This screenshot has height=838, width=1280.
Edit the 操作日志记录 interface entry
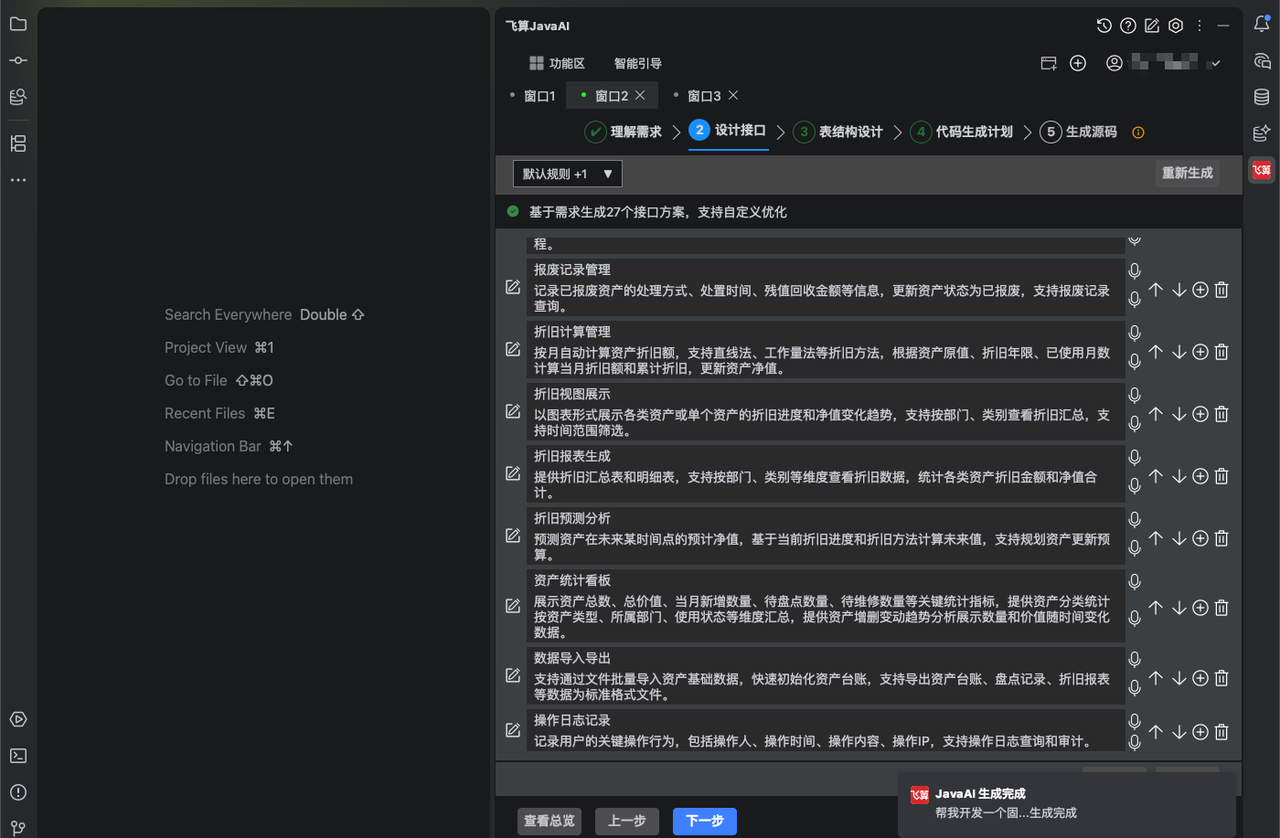513,730
